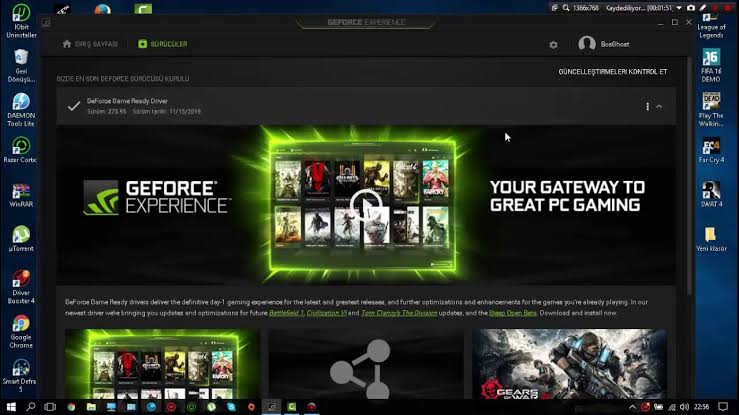Show the clock 22:56 calendar flyout
The width and height of the screenshot is (739, 415).
click(x=701, y=407)
